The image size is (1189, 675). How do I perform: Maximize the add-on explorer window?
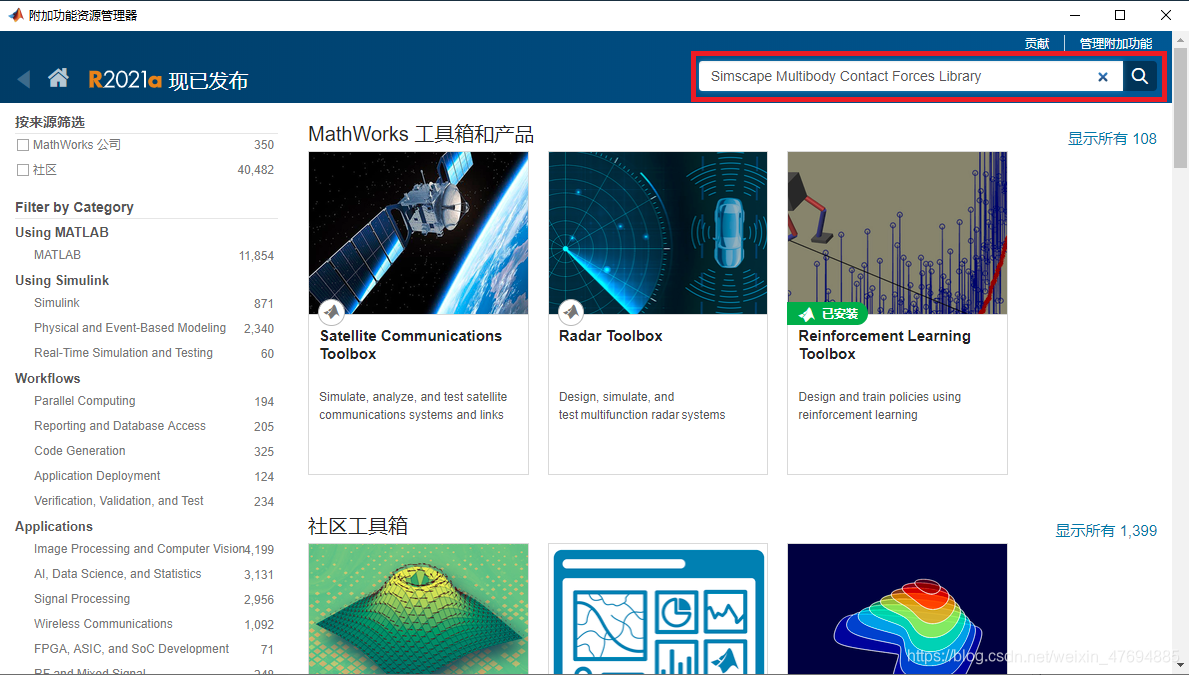coord(1120,15)
